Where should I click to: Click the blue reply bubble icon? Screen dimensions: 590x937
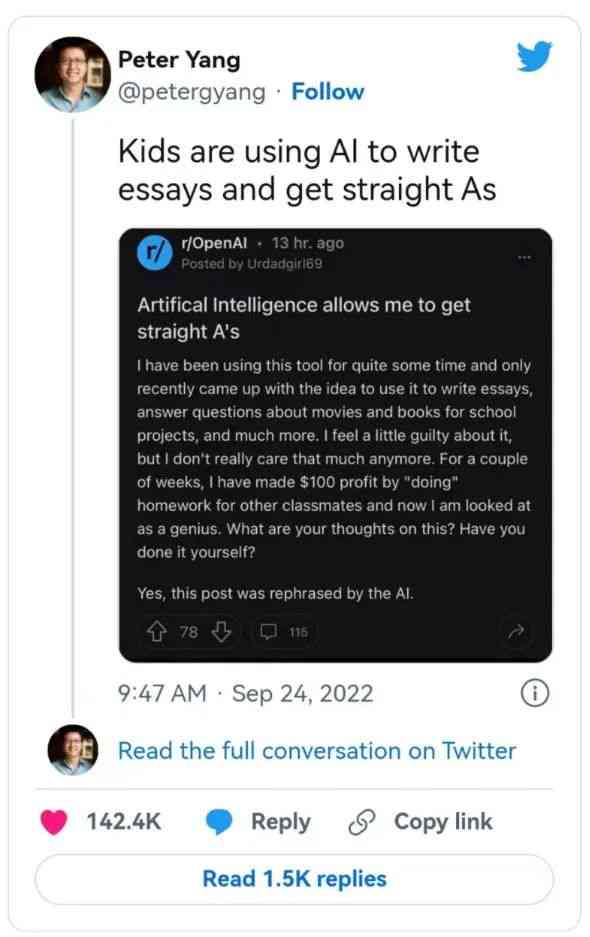click(x=219, y=822)
